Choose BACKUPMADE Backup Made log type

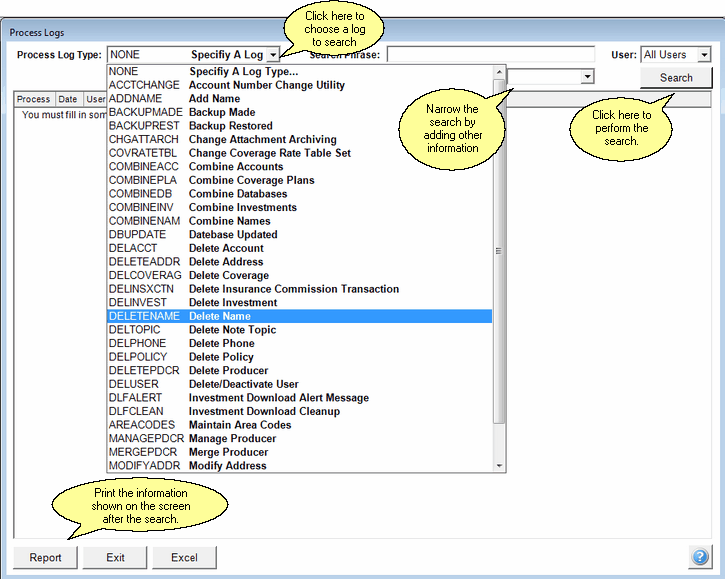click(x=300, y=112)
